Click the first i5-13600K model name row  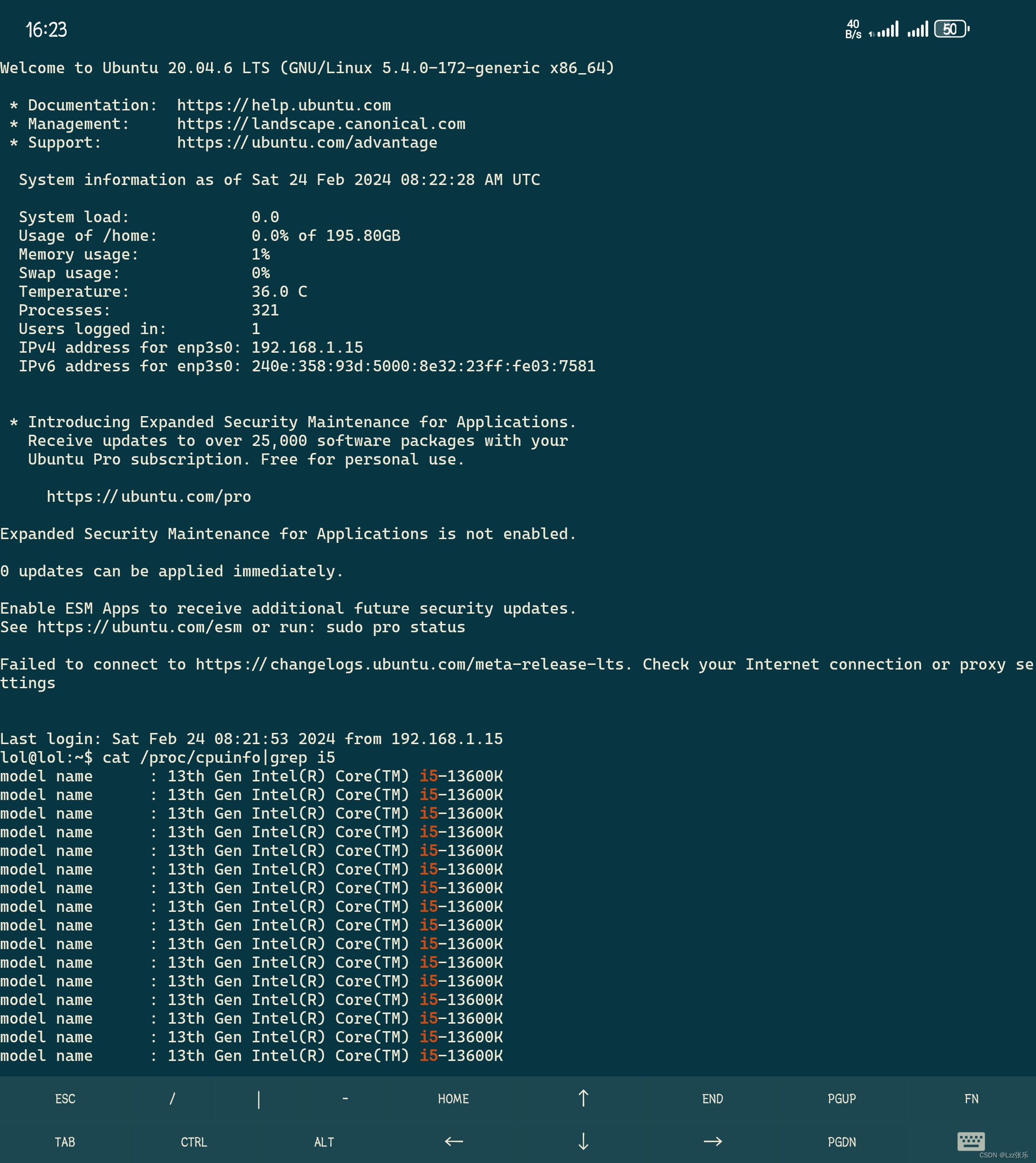tap(251, 776)
